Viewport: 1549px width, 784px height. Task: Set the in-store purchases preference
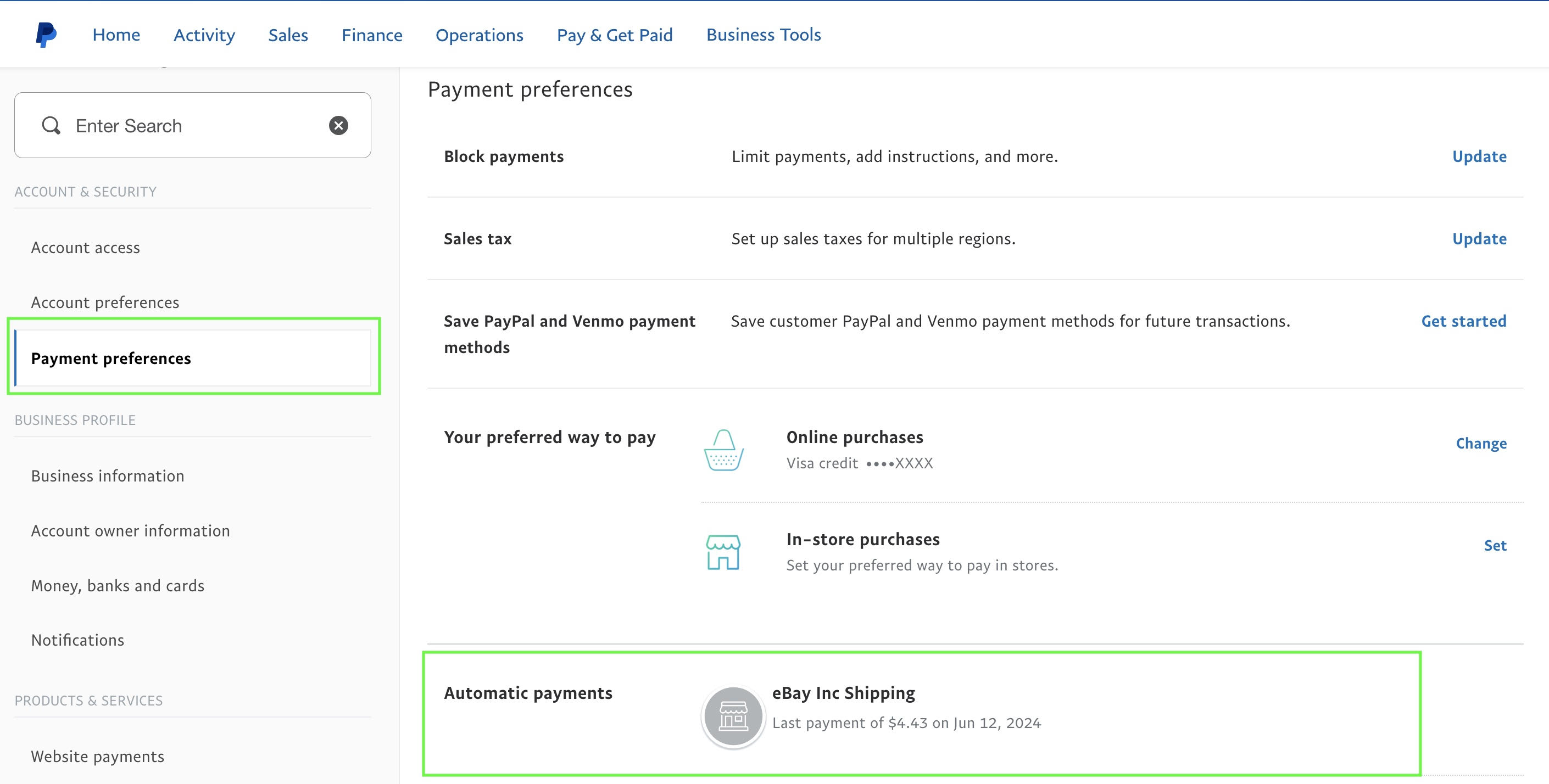point(1494,546)
